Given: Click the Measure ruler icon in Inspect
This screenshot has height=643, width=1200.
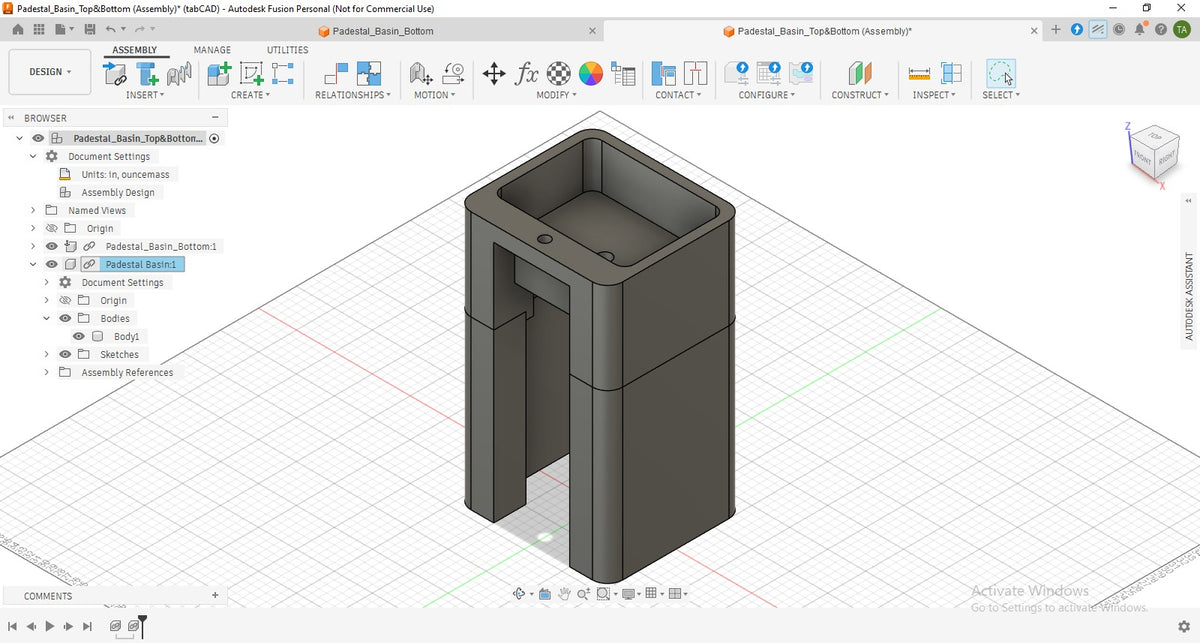Looking at the screenshot, I should click(x=919, y=73).
